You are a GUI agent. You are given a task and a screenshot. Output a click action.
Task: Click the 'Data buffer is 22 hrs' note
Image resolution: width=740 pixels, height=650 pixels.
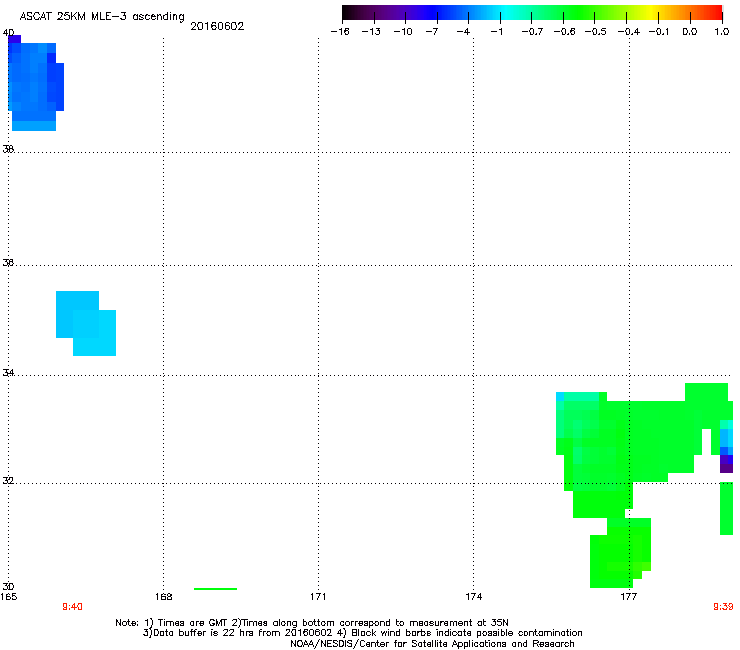[x=362, y=633]
